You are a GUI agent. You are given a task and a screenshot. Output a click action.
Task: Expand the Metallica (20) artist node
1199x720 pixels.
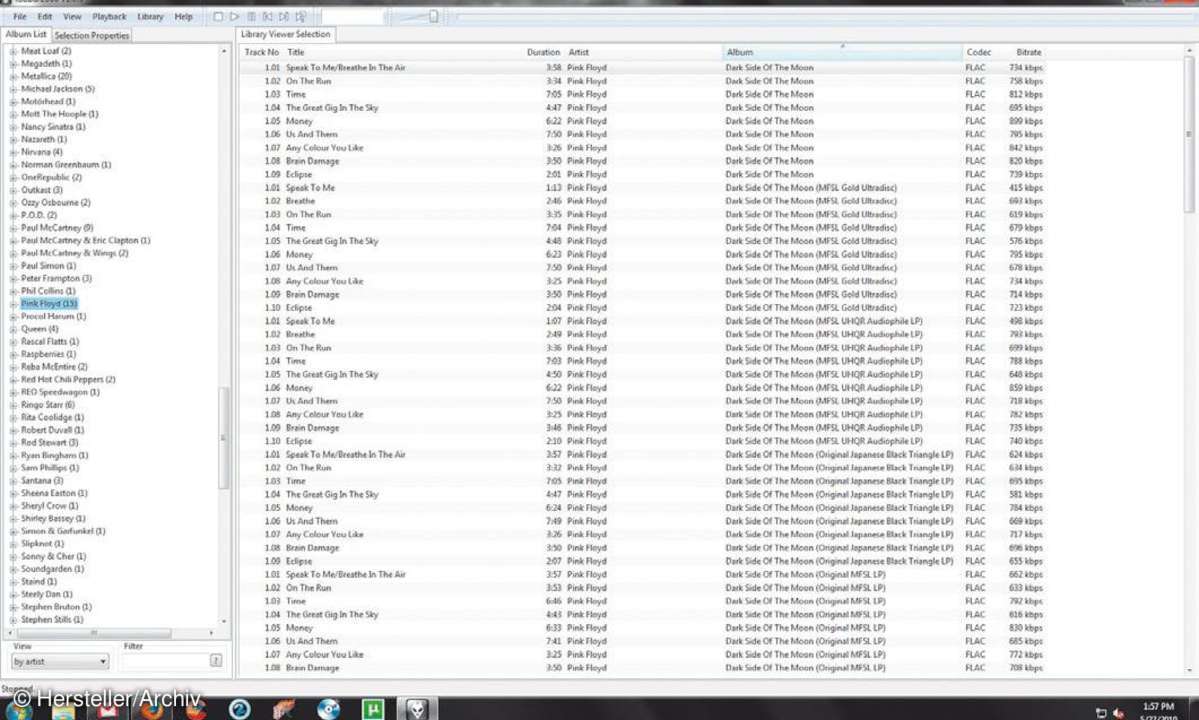pos(13,76)
